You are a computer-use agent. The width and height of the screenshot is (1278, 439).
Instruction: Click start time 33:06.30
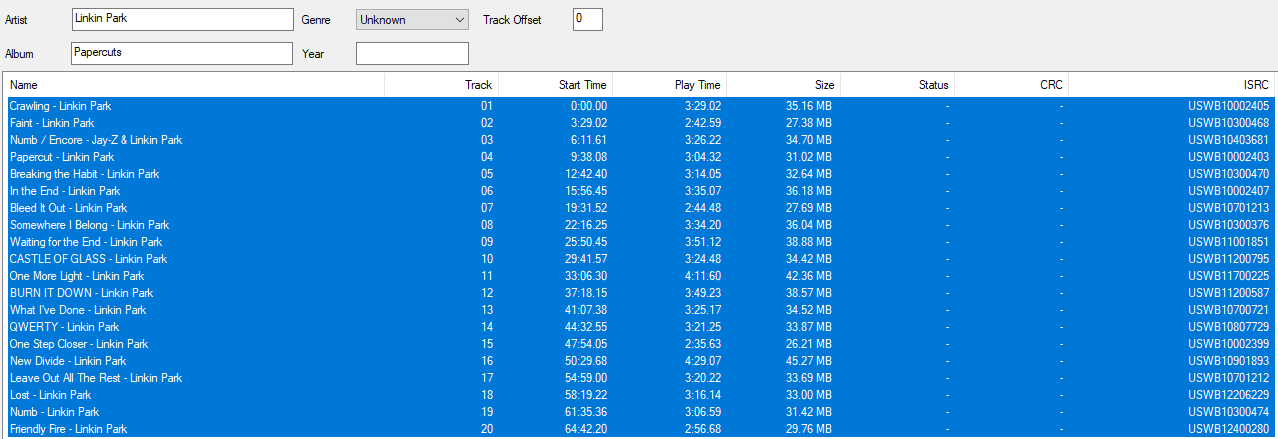click(x=586, y=276)
